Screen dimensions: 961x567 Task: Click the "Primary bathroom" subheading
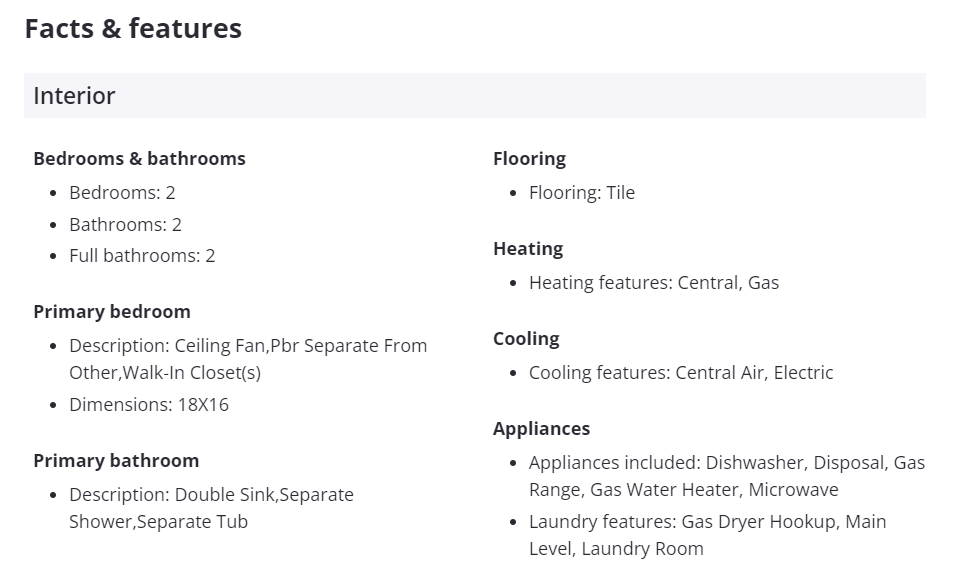coord(116,461)
